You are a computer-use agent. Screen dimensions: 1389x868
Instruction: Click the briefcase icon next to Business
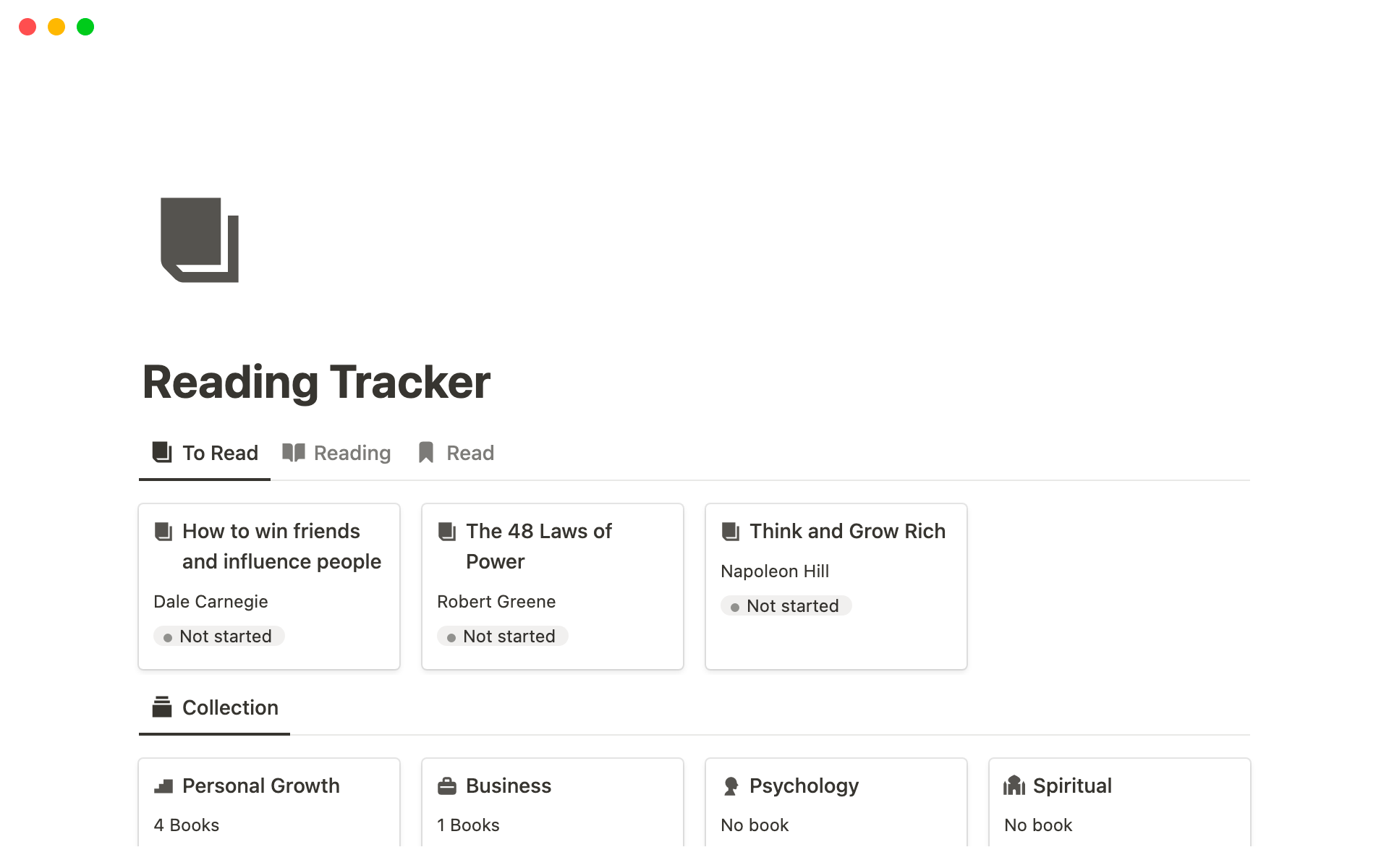click(447, 786)
